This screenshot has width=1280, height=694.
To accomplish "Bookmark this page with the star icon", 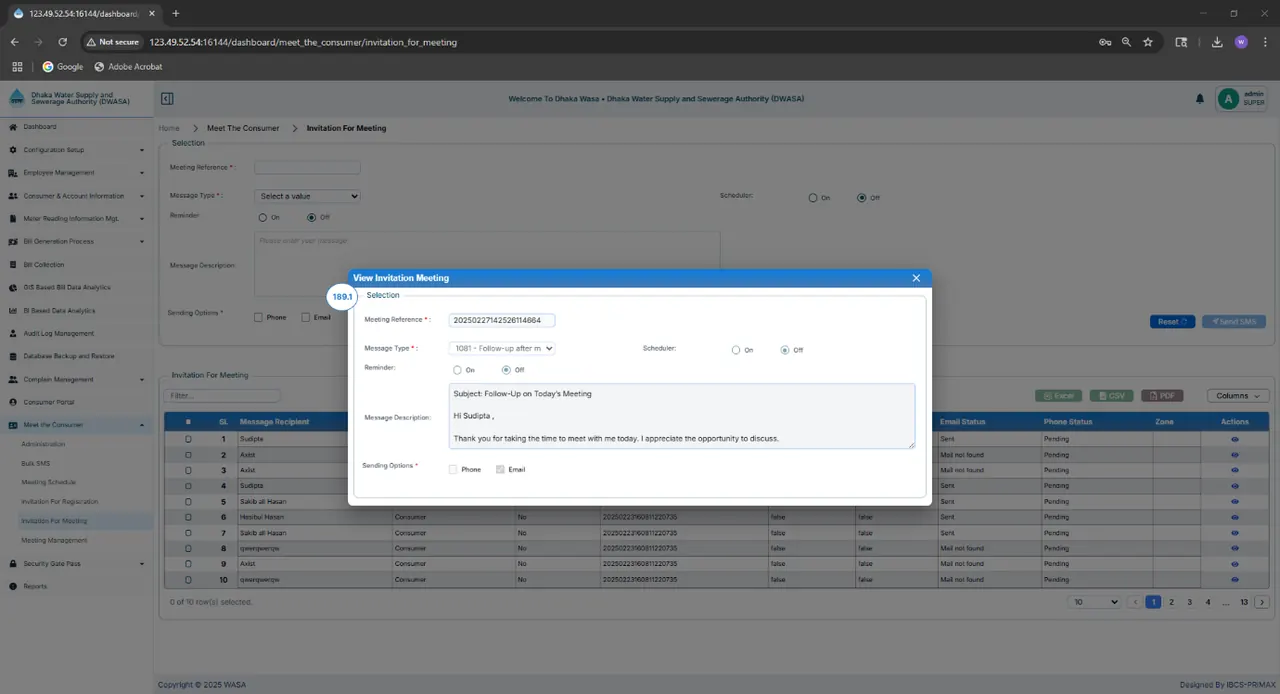I will [1148, 42].
